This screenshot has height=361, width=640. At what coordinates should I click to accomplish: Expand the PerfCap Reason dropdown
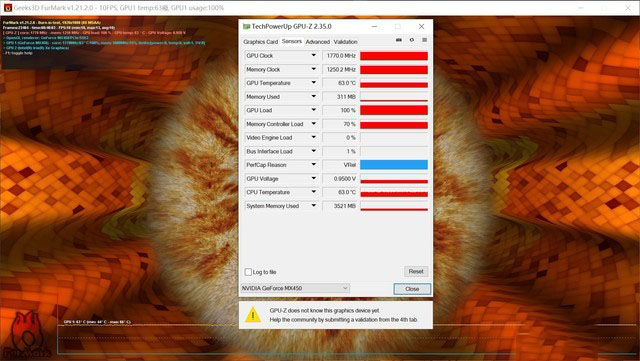(313, 165)
